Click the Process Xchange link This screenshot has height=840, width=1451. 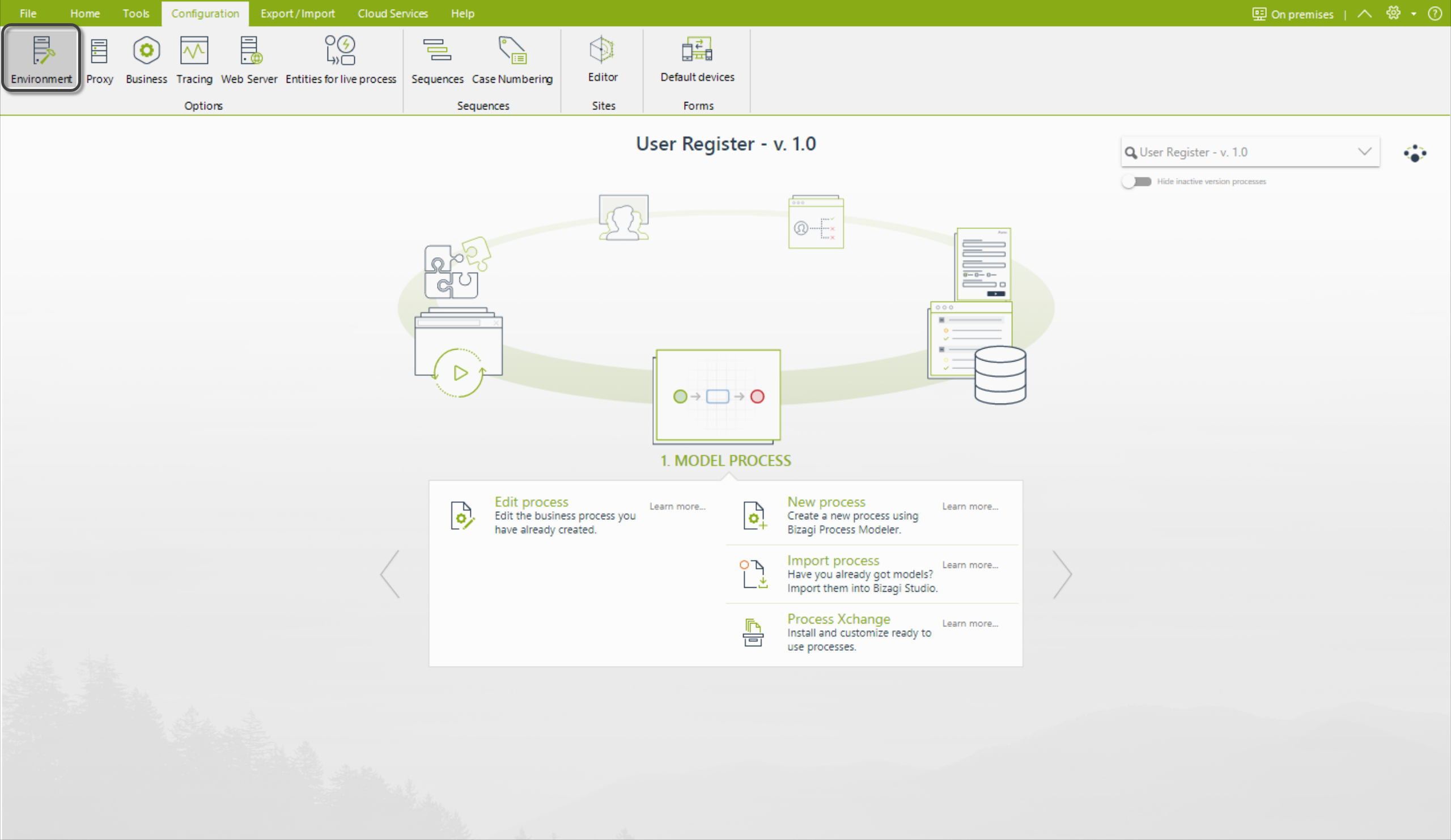coord(839,619)
